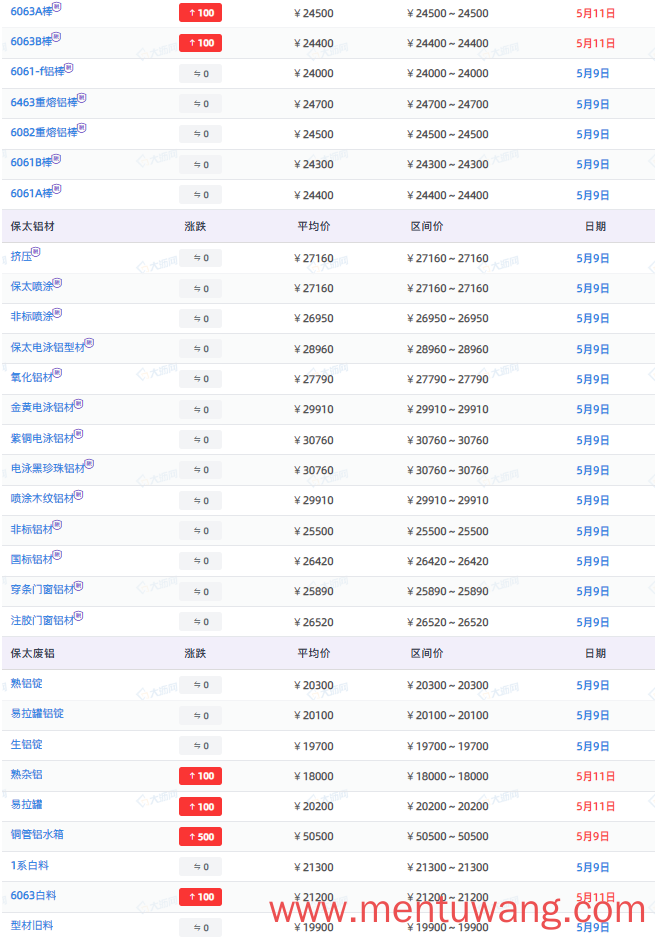Click the ≒0 change badge for 1系白料
Image resolution: width=655 pixels, height=940 pixels.
click(x=200, y=866)
